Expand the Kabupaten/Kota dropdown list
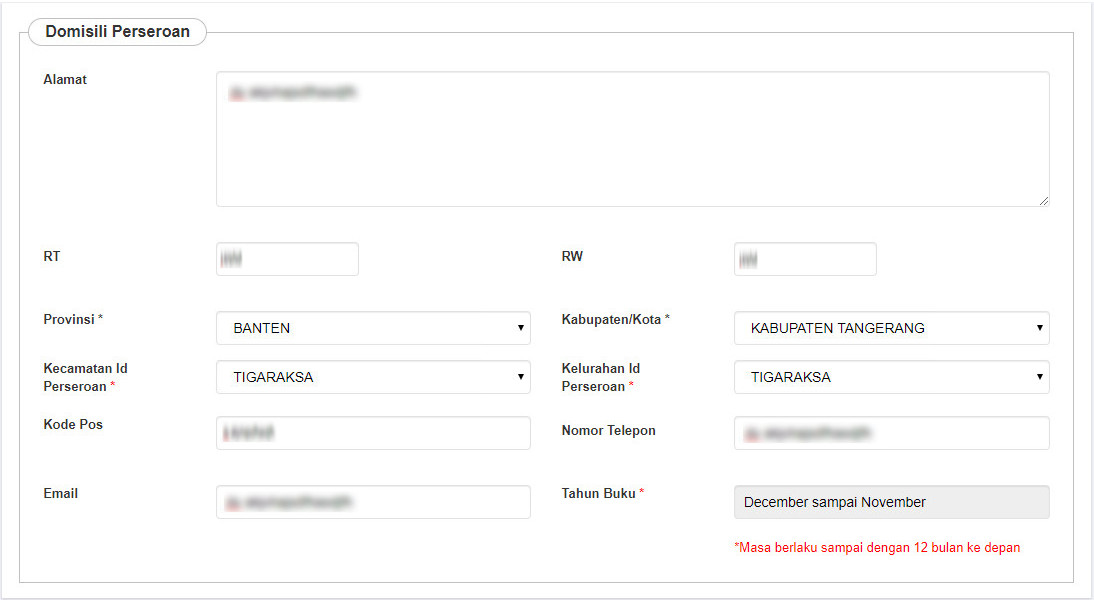This screenshot has width=1094, height=600. (x=891, y=328)
